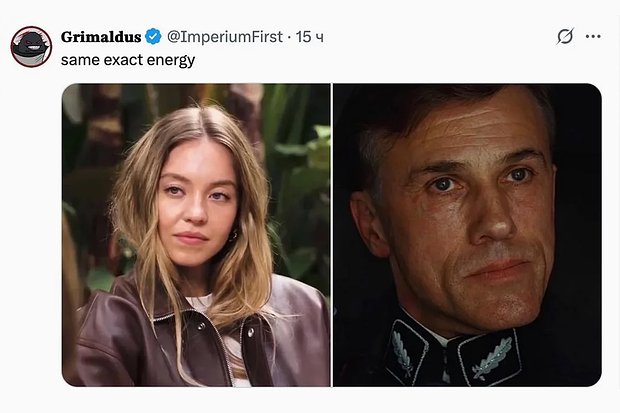Click the post timestamp "15 ч"
The height and width of the screenshot is (413, 620).
310,37
